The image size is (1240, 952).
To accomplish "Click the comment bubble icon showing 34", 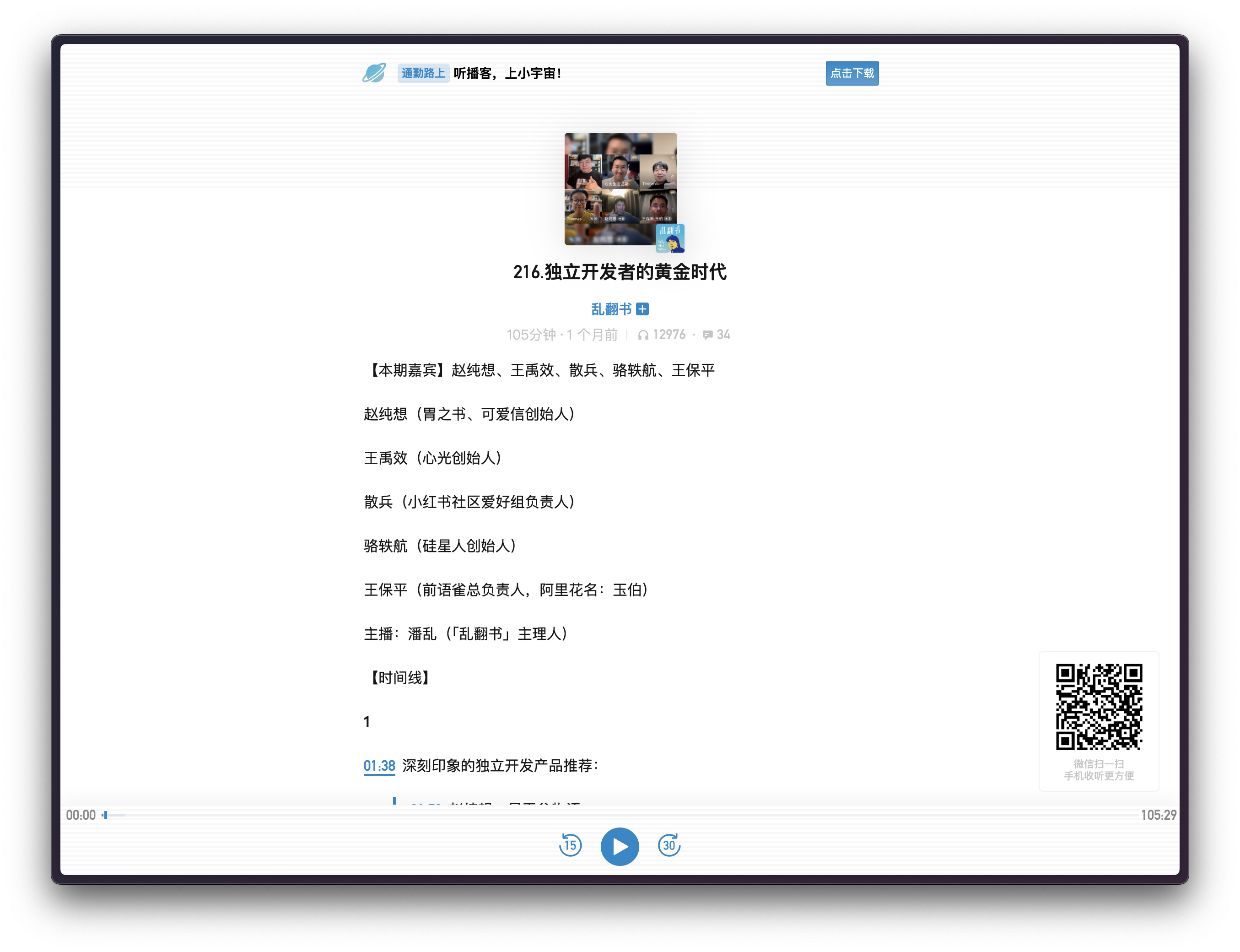I will point(707,335).
